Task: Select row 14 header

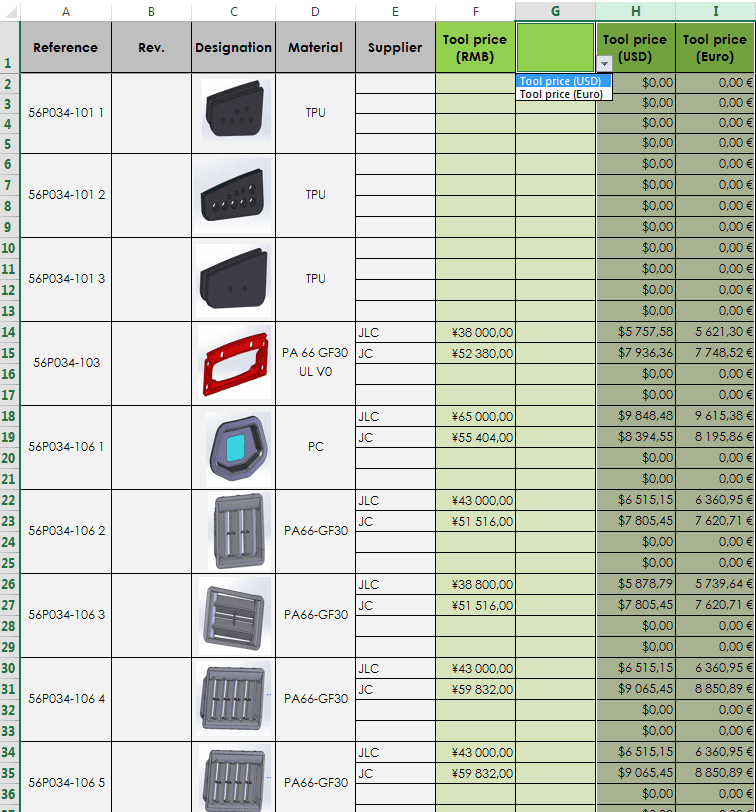Action: point(9,332)
